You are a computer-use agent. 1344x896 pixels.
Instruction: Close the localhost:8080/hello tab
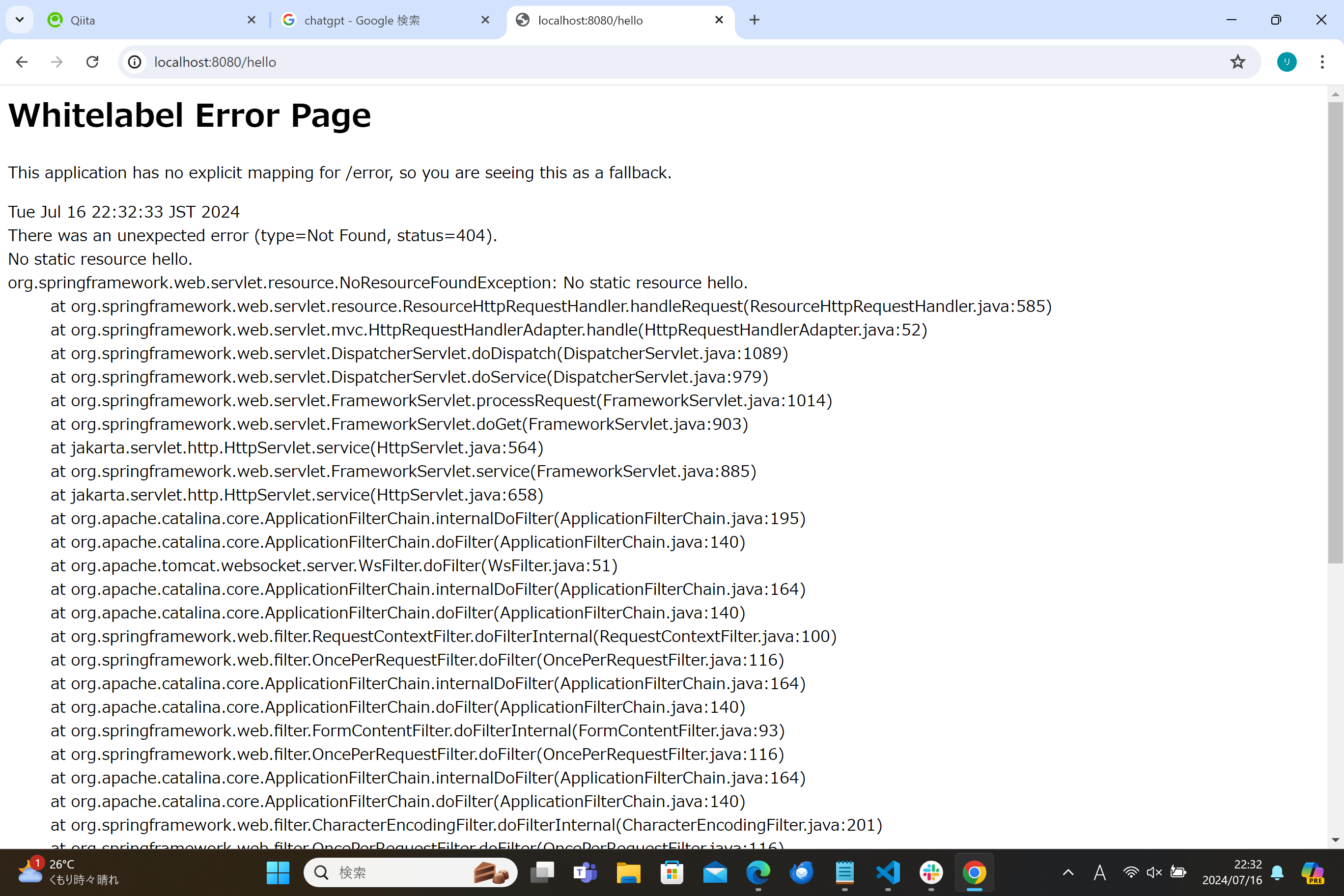pos(719,20)
